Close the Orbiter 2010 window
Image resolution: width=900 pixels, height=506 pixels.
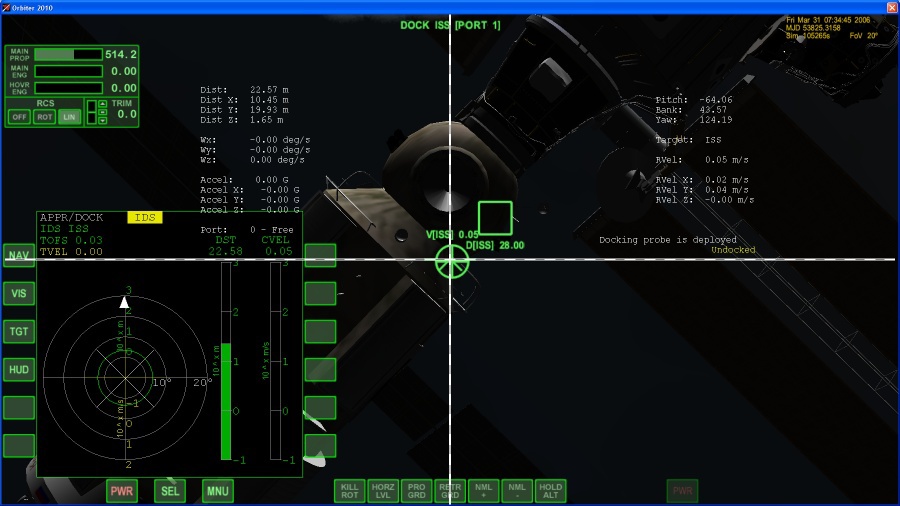pos(893,7)
